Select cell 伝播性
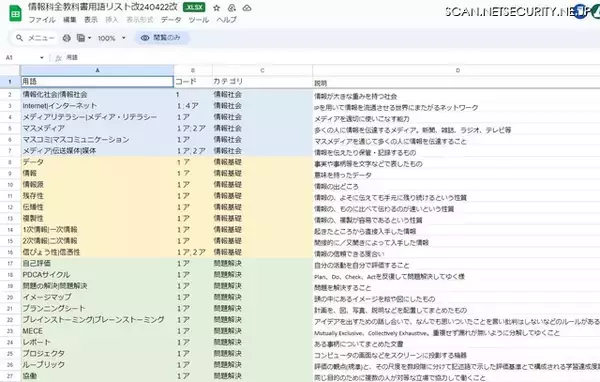 click(97, 207)
